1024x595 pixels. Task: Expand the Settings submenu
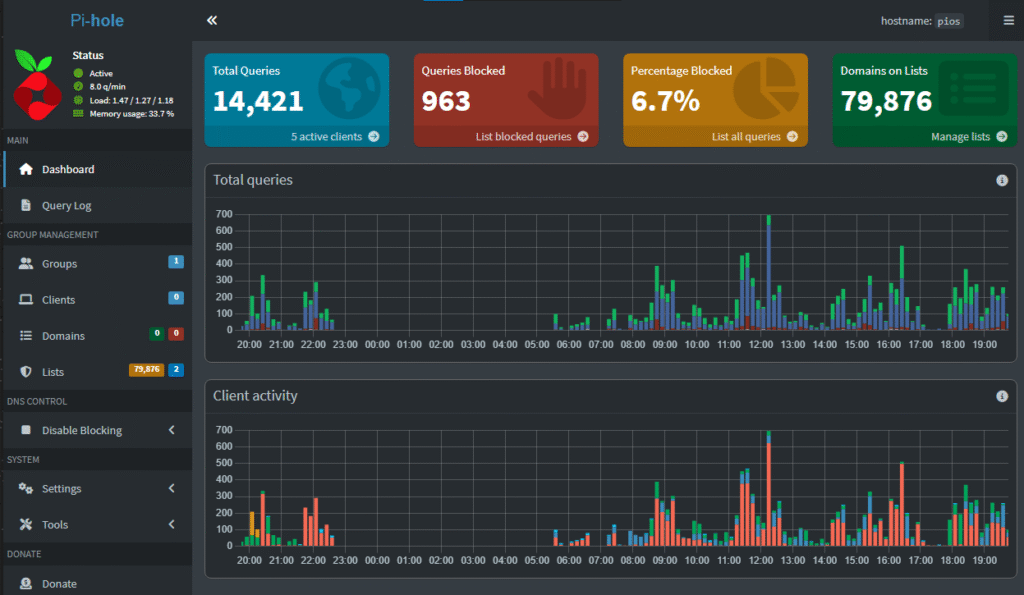coord(171,488)
